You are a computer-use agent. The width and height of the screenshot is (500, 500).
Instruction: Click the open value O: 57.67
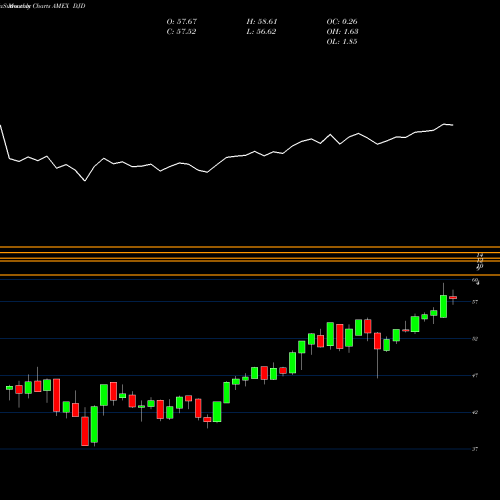pos(182,22)
